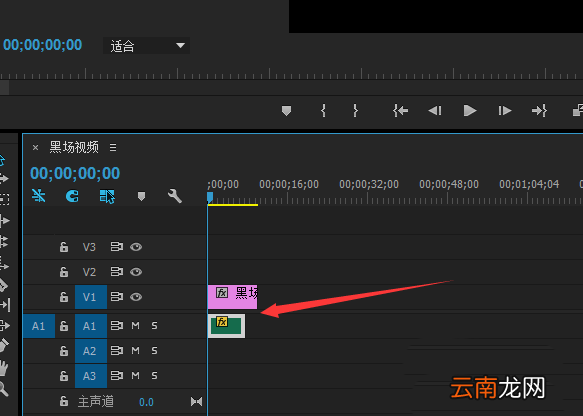Mark In point in program monitor
The height and width of the screenshot is (416, 583).
pos(323,111)
